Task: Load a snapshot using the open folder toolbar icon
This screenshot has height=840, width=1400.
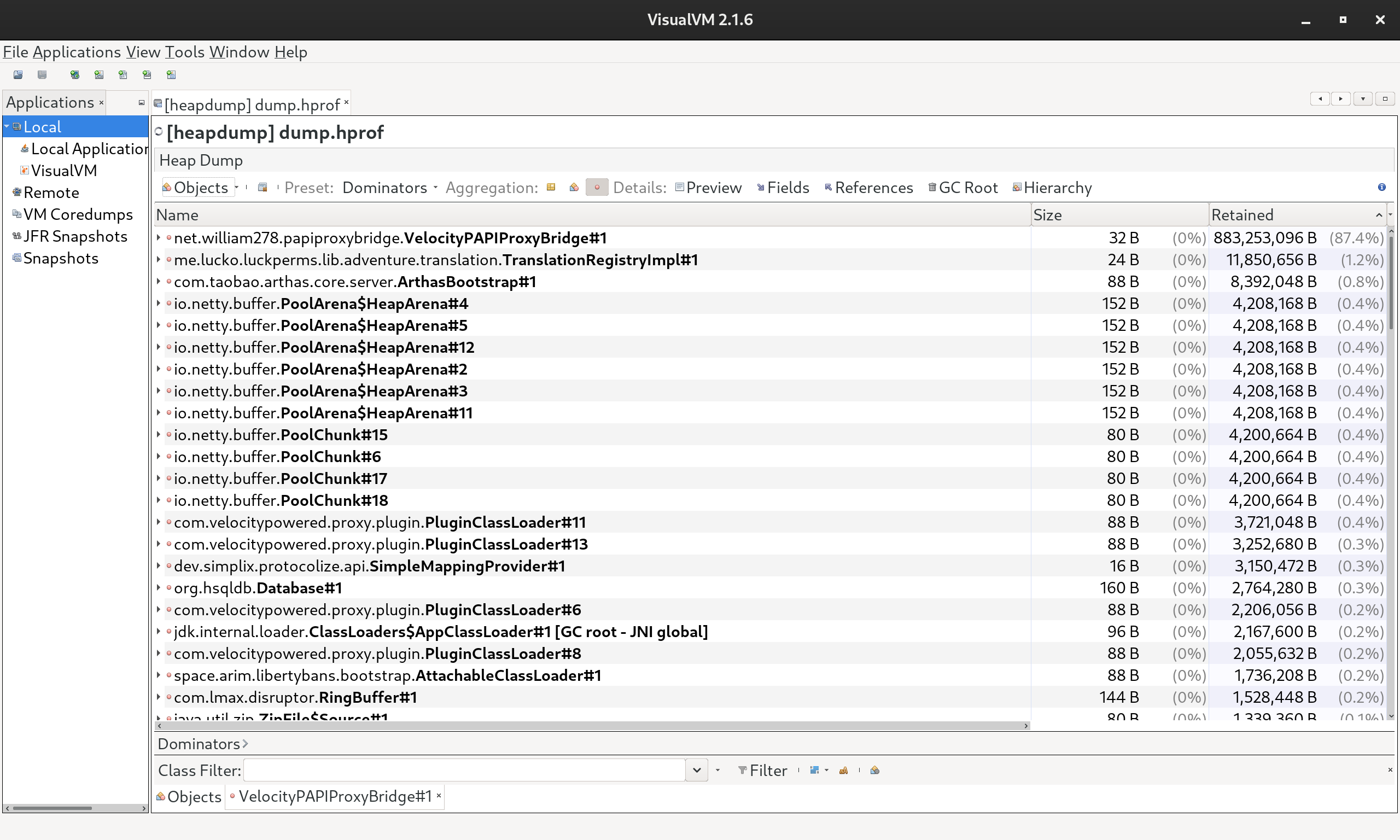Action: click(17, 74)
